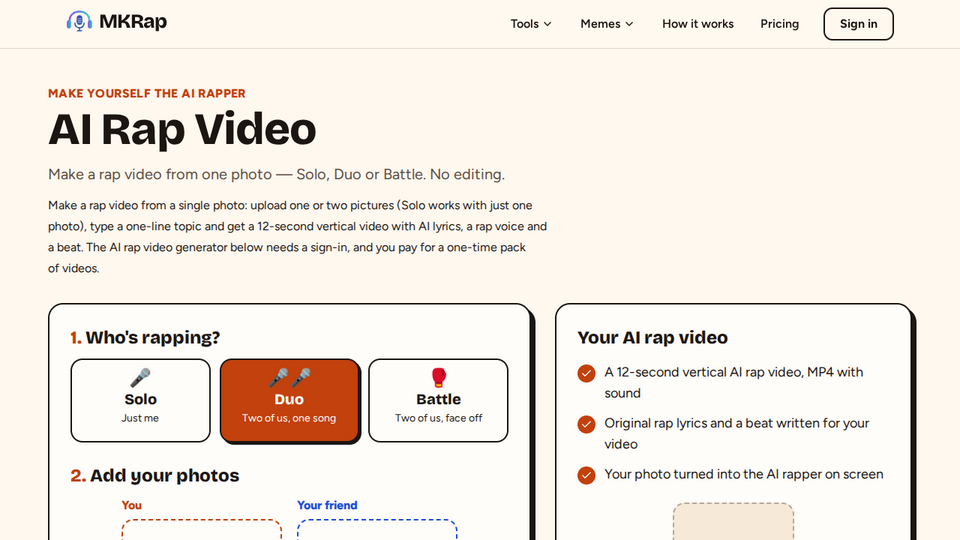960x540 pixels.
Task: Click the checkmark beside Your photo turned
Action: tap(587, 475)
